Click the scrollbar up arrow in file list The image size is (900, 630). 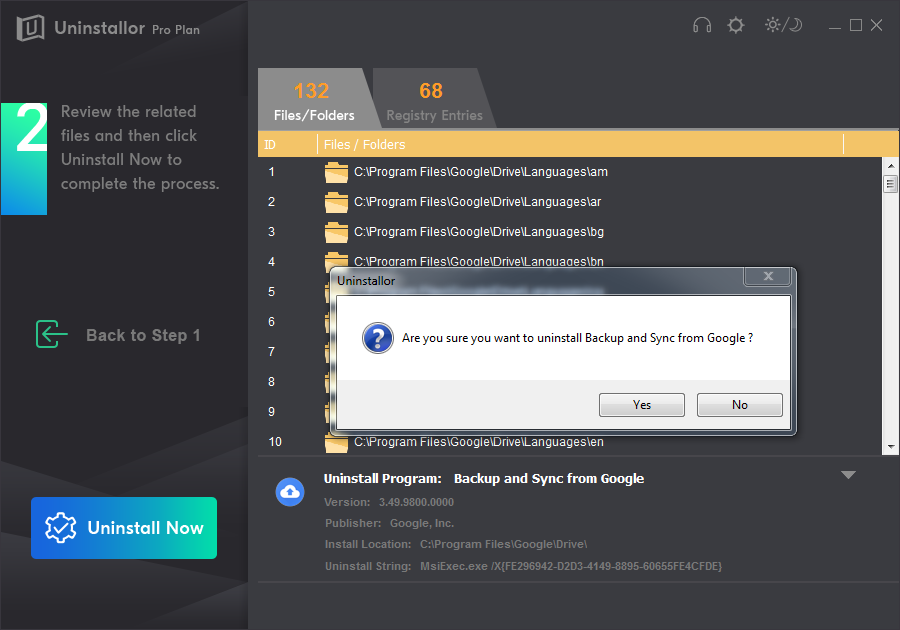tap(891, 166)
